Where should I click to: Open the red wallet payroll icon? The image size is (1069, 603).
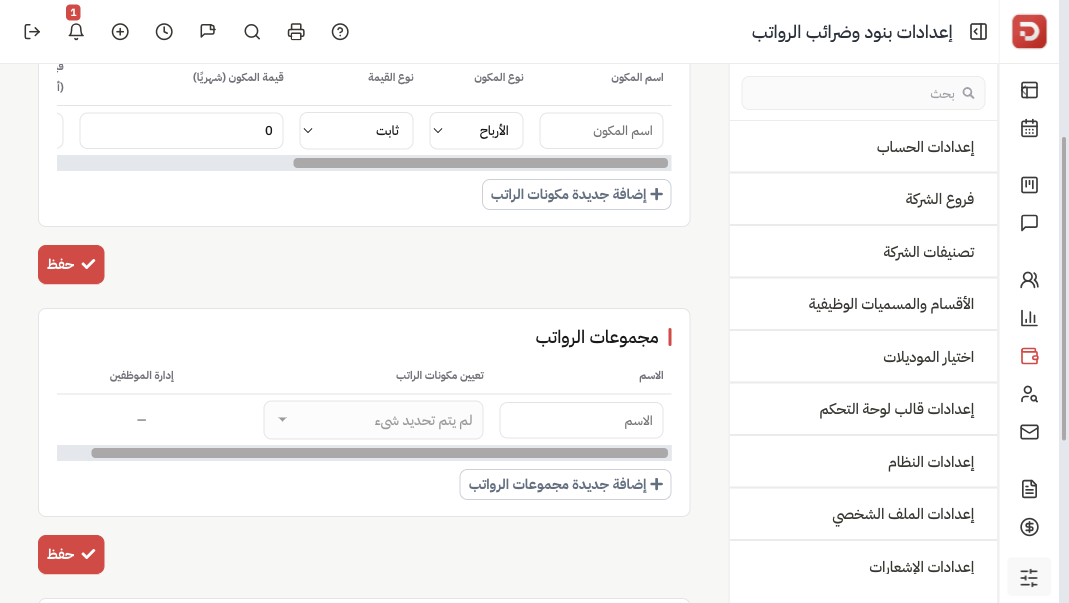(x=1029, y=356)
